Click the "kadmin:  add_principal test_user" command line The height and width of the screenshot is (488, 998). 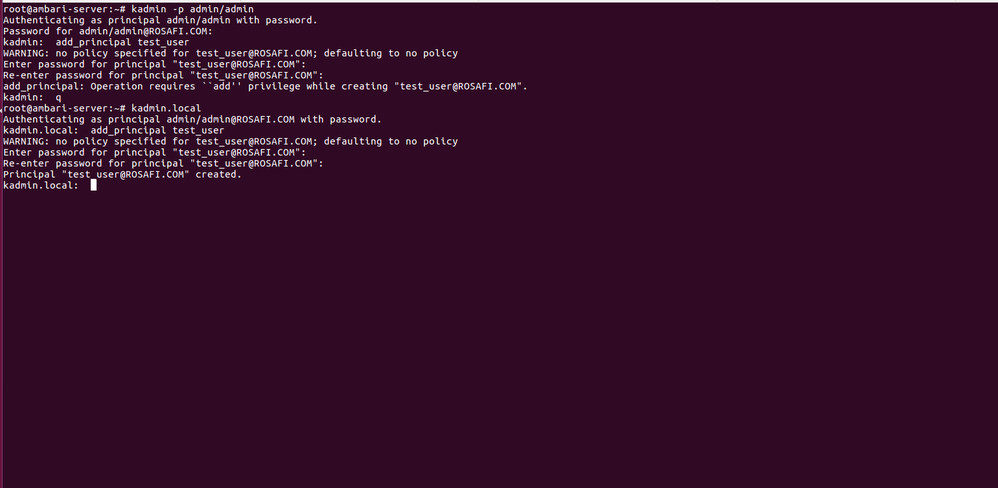click(96, 42)
